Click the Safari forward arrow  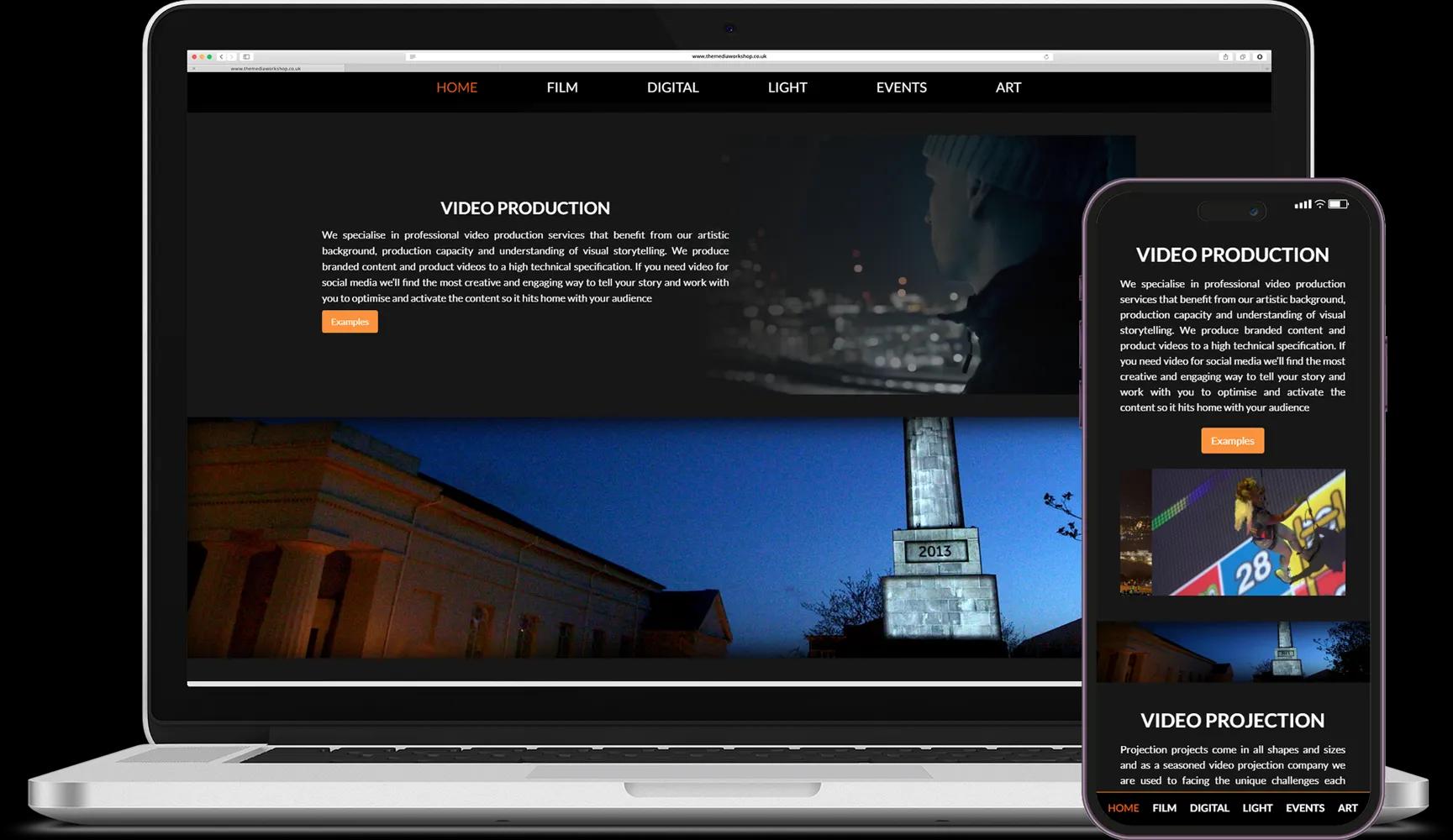coord(231,57)
